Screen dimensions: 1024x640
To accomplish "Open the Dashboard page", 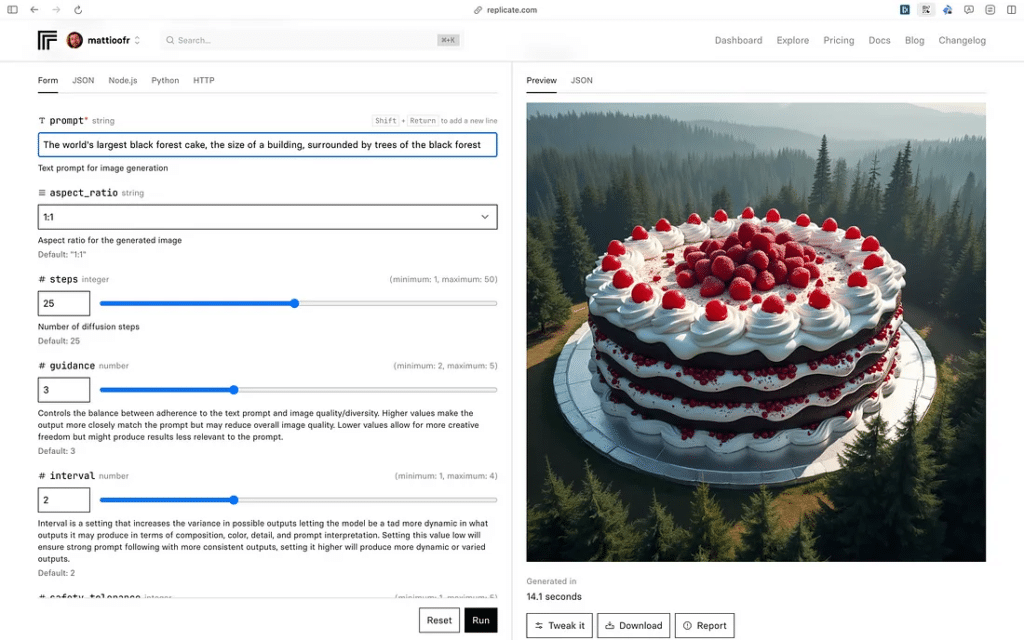I will pyautogui.click(x=738, y=40).
